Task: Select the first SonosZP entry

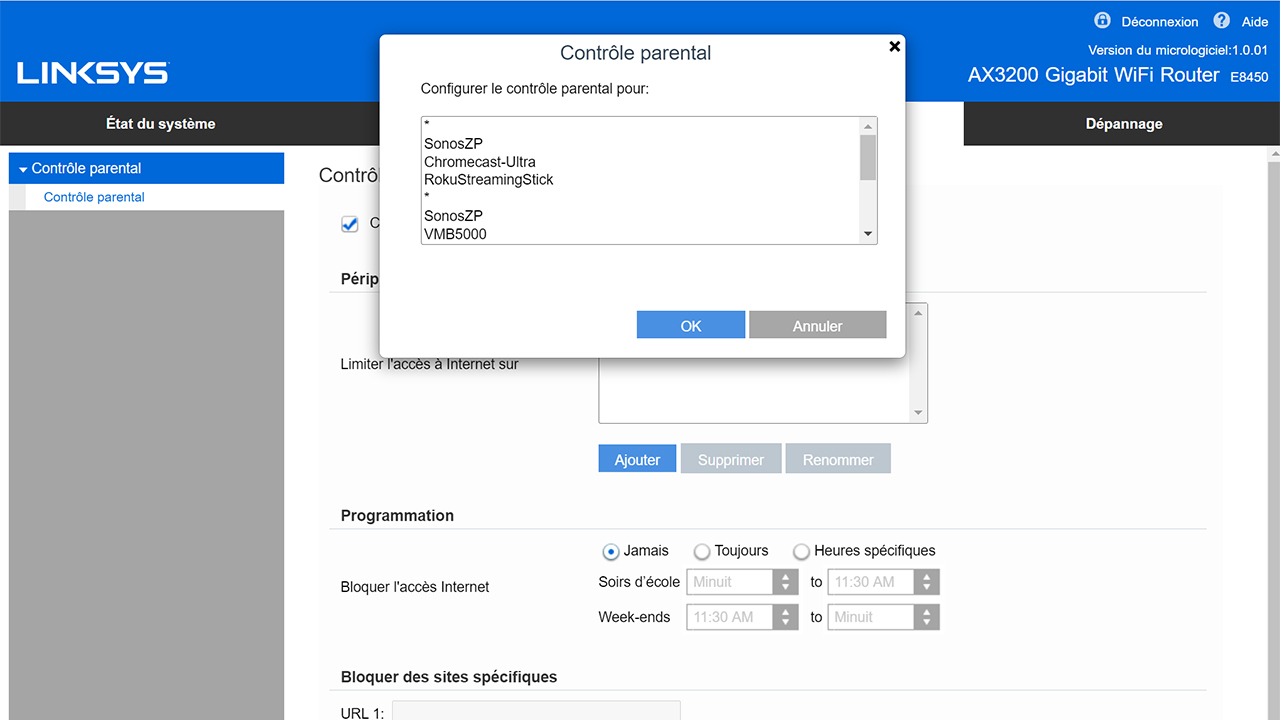Action: [x=453, y=144]
